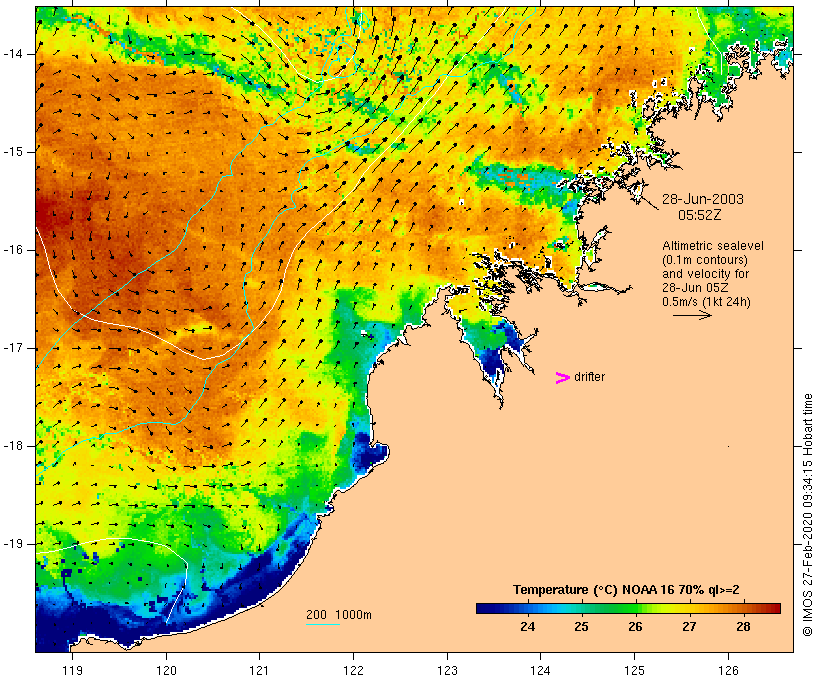Click the '0.5m/s (1kt 24h)' scale text

click(706, 302)
